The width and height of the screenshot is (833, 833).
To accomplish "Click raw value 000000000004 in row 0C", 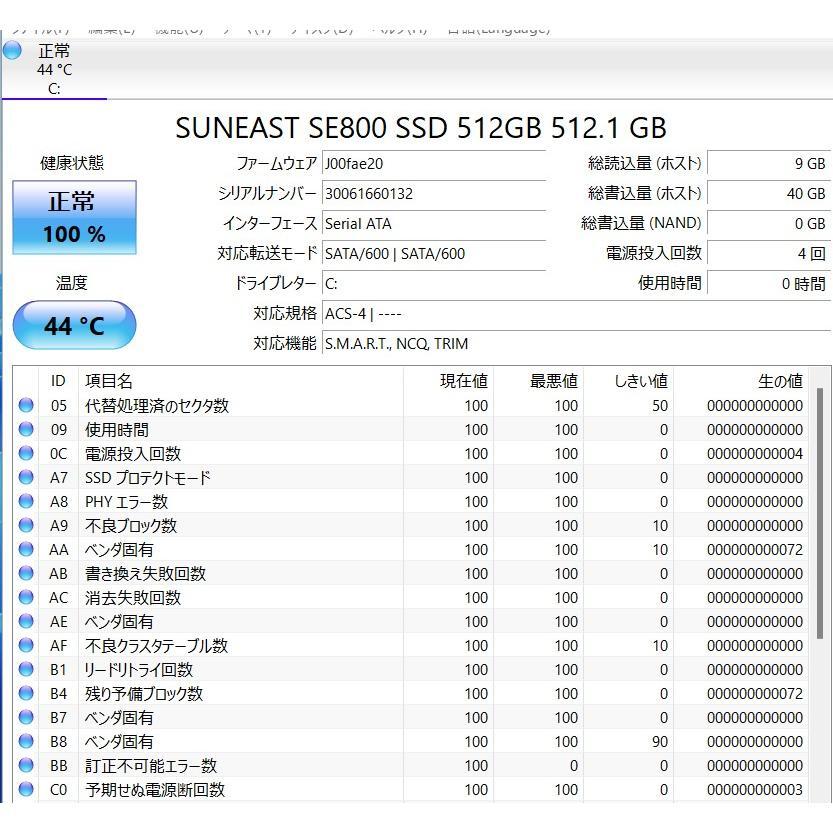I will pos(754,453).
